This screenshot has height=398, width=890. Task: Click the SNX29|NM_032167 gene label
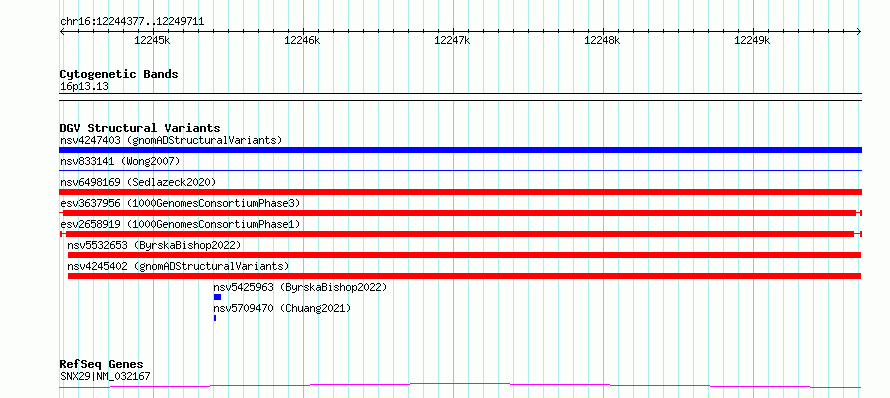(x=105, y=376)
